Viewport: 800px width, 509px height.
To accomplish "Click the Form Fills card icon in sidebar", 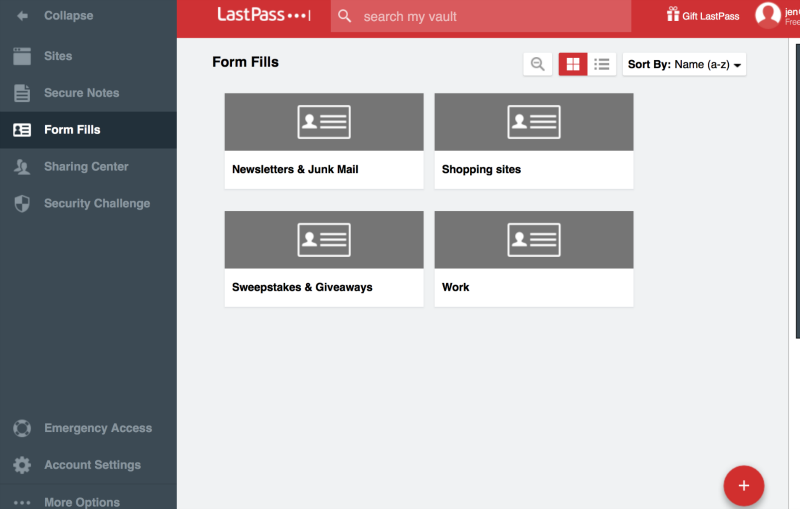I will 22,130.
